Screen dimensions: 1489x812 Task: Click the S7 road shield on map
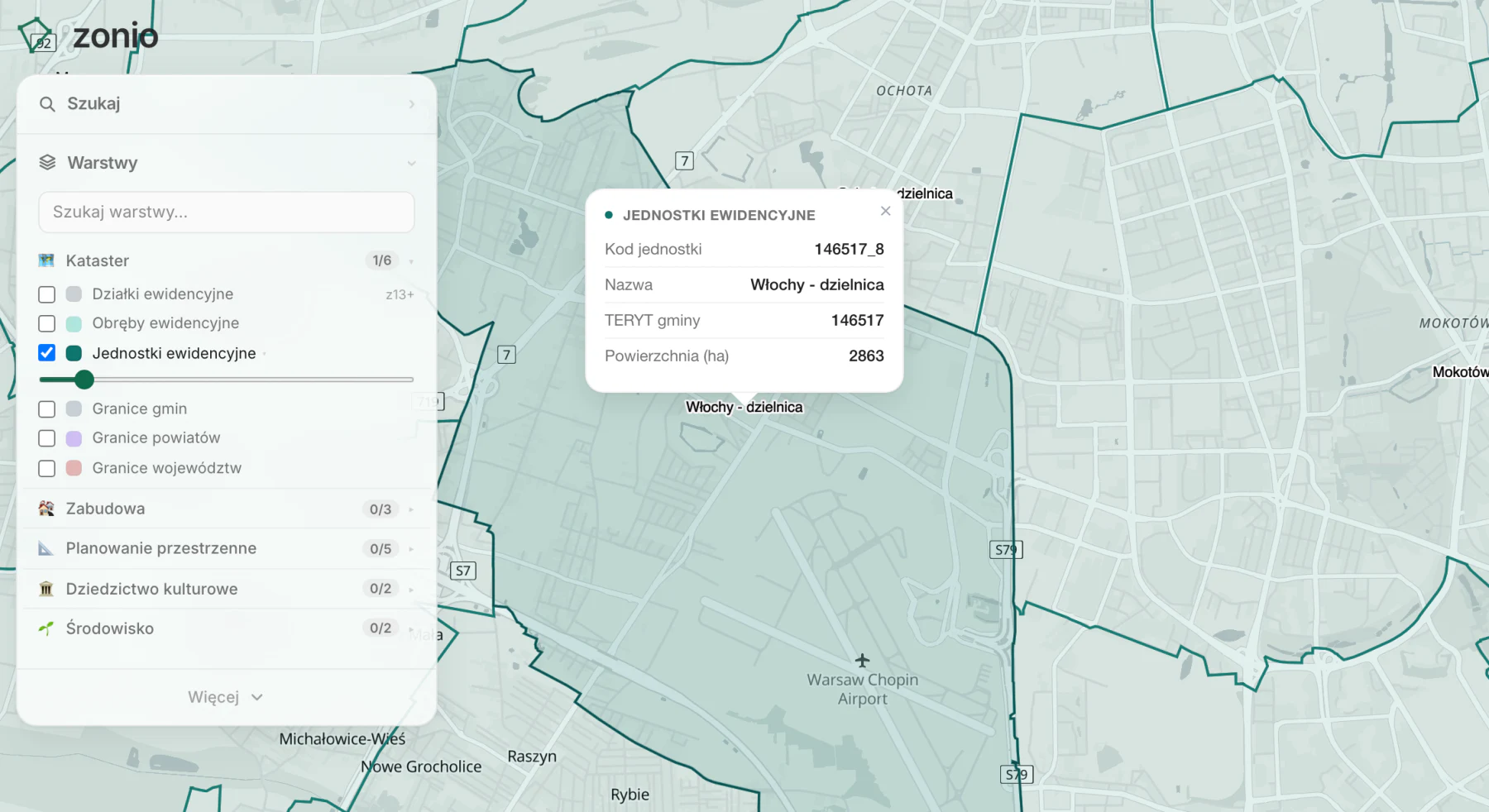click(x=463, y=571)
